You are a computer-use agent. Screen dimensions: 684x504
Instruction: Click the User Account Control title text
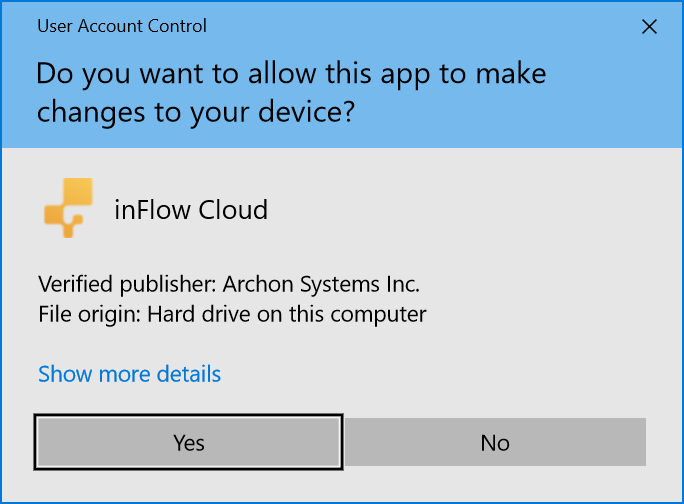click(122, 26)
